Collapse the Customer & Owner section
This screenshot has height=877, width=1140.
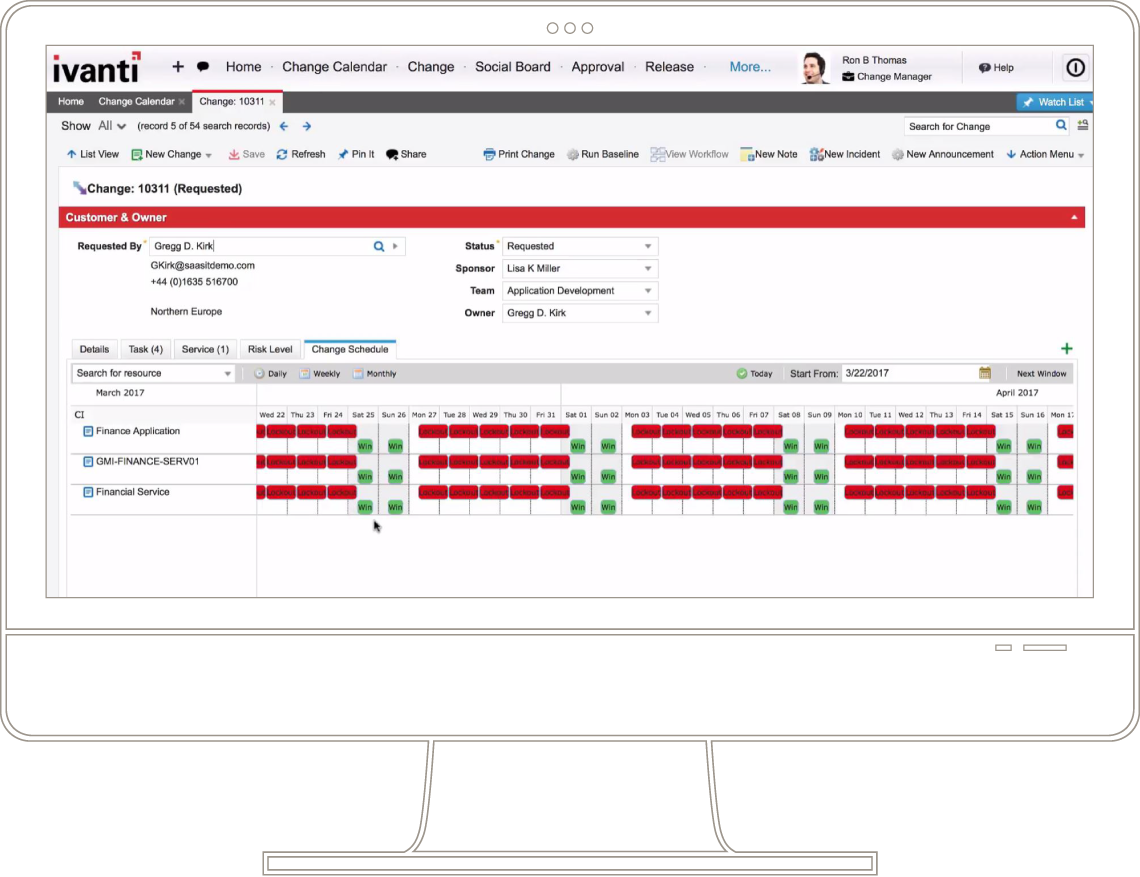click(x=1074, y=217)
